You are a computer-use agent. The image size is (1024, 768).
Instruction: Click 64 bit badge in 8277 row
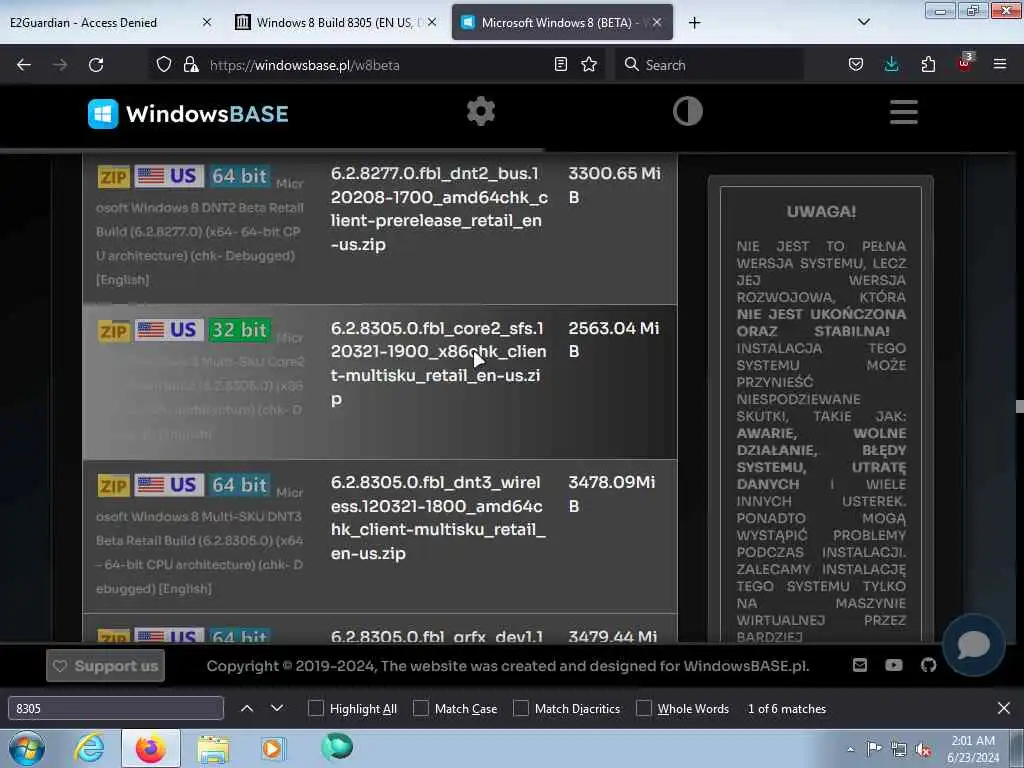[x=240, y=176]
